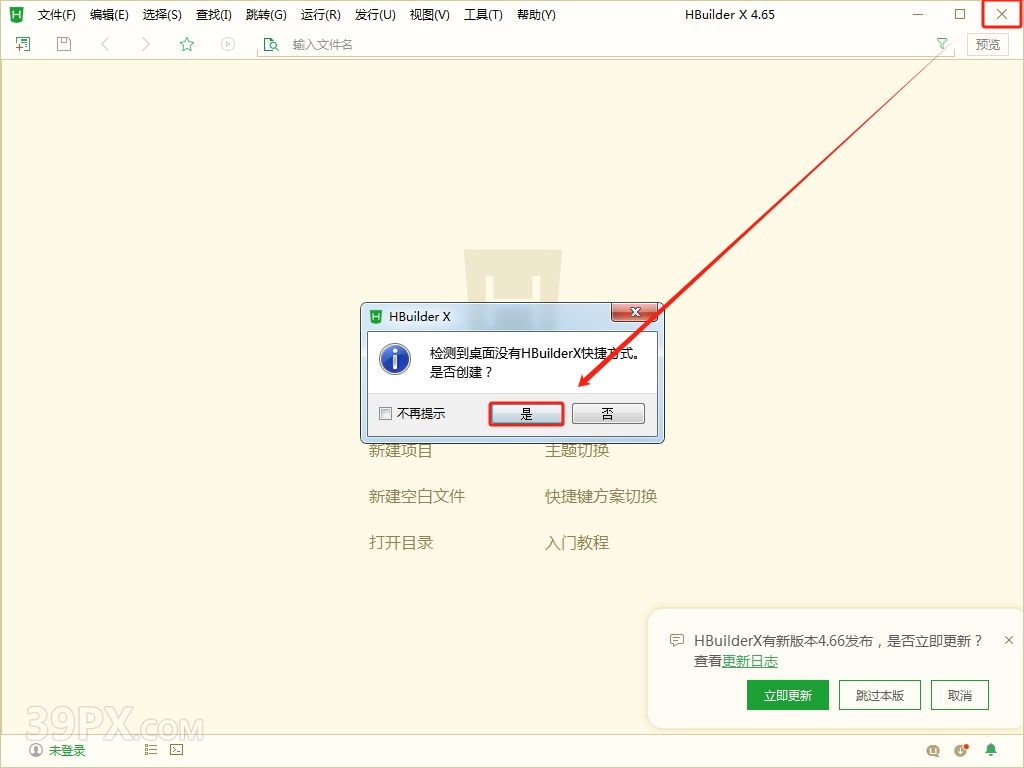
Task: Close the HBuilder X main window
Action: point(1002,14)
